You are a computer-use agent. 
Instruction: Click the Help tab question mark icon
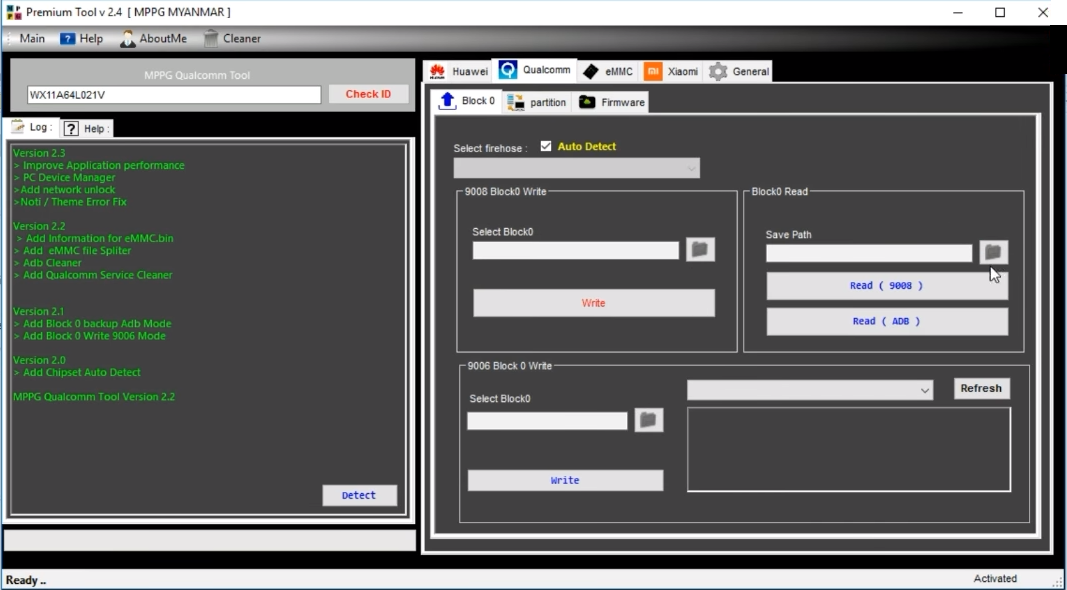coord(71,129)
